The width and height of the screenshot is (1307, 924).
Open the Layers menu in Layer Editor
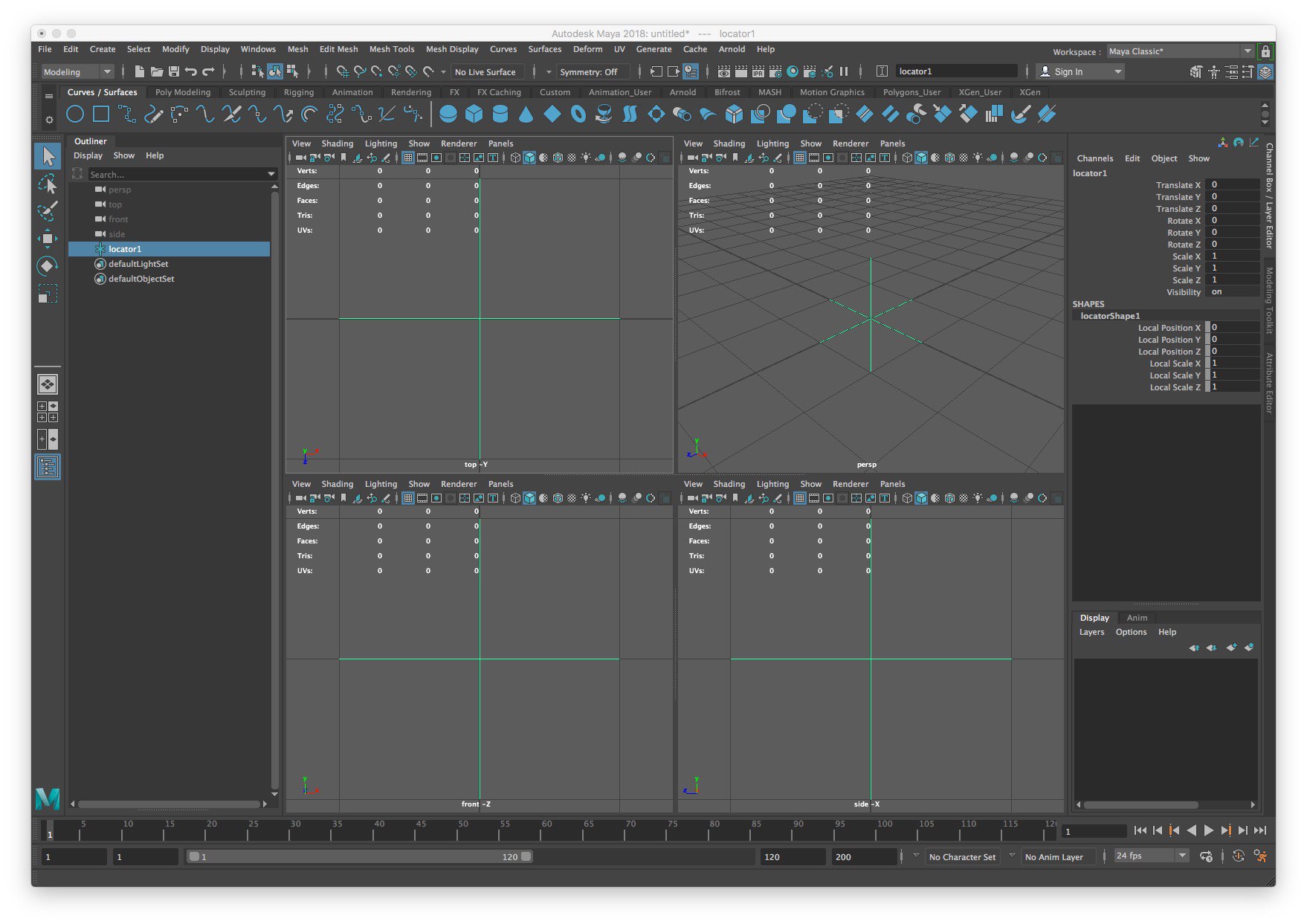coord(1091,632)
